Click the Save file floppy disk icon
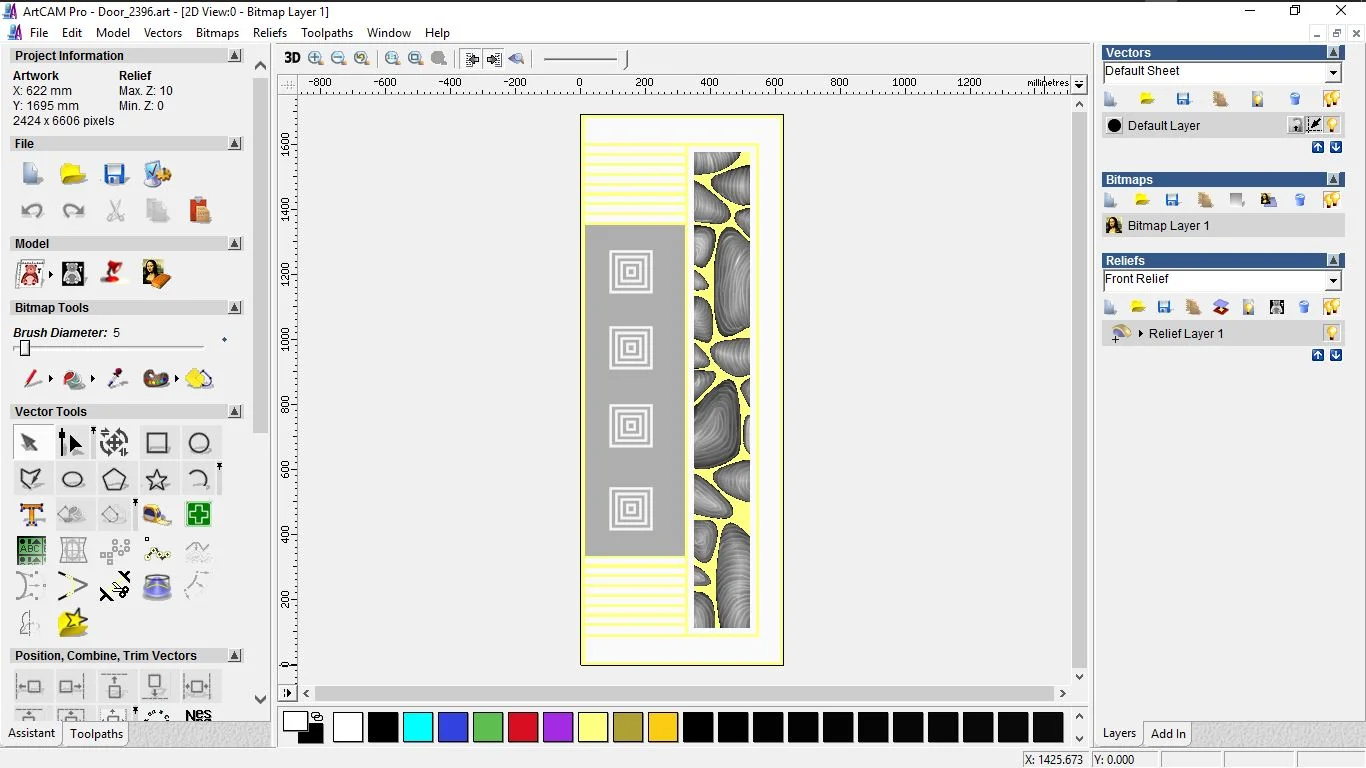The width and height of the screenshot is (1366, 768). pyautogui.click(x=115, y=174)
